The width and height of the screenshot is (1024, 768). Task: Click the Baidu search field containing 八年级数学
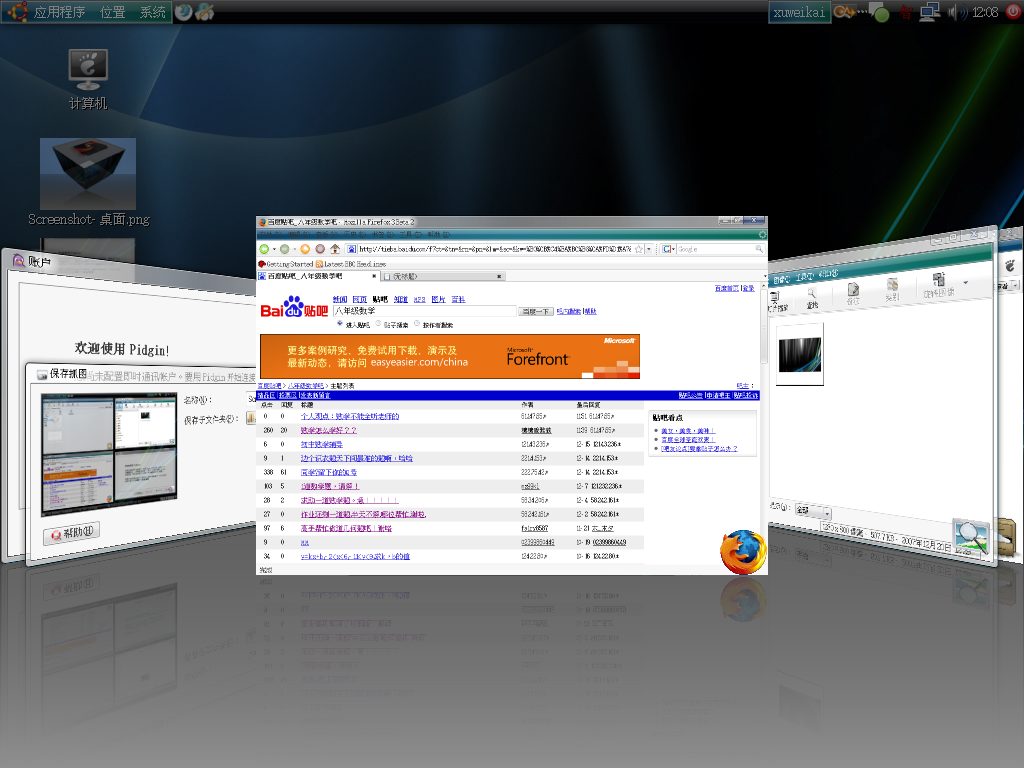424,311
